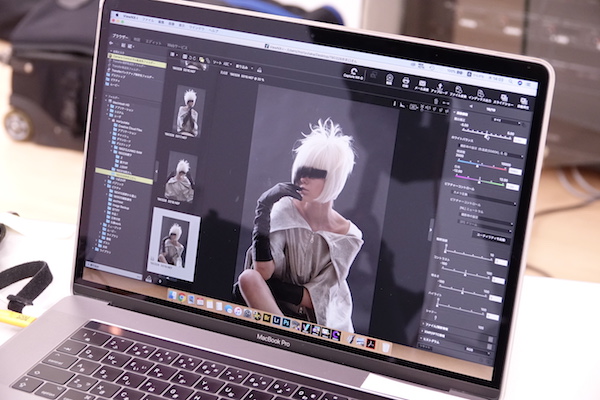Screen dimensions: 600x400
Task: Click the exposure compensation slider
Action: 485,134
